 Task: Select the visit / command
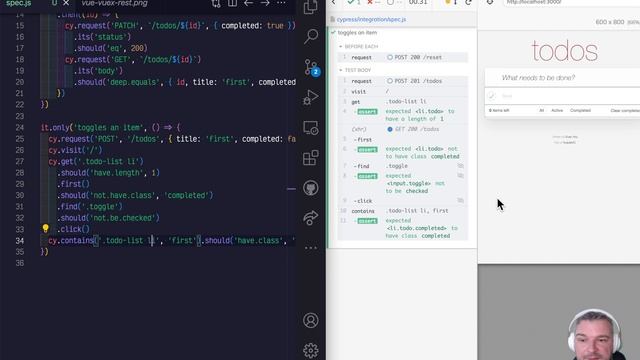click(402, 92)
